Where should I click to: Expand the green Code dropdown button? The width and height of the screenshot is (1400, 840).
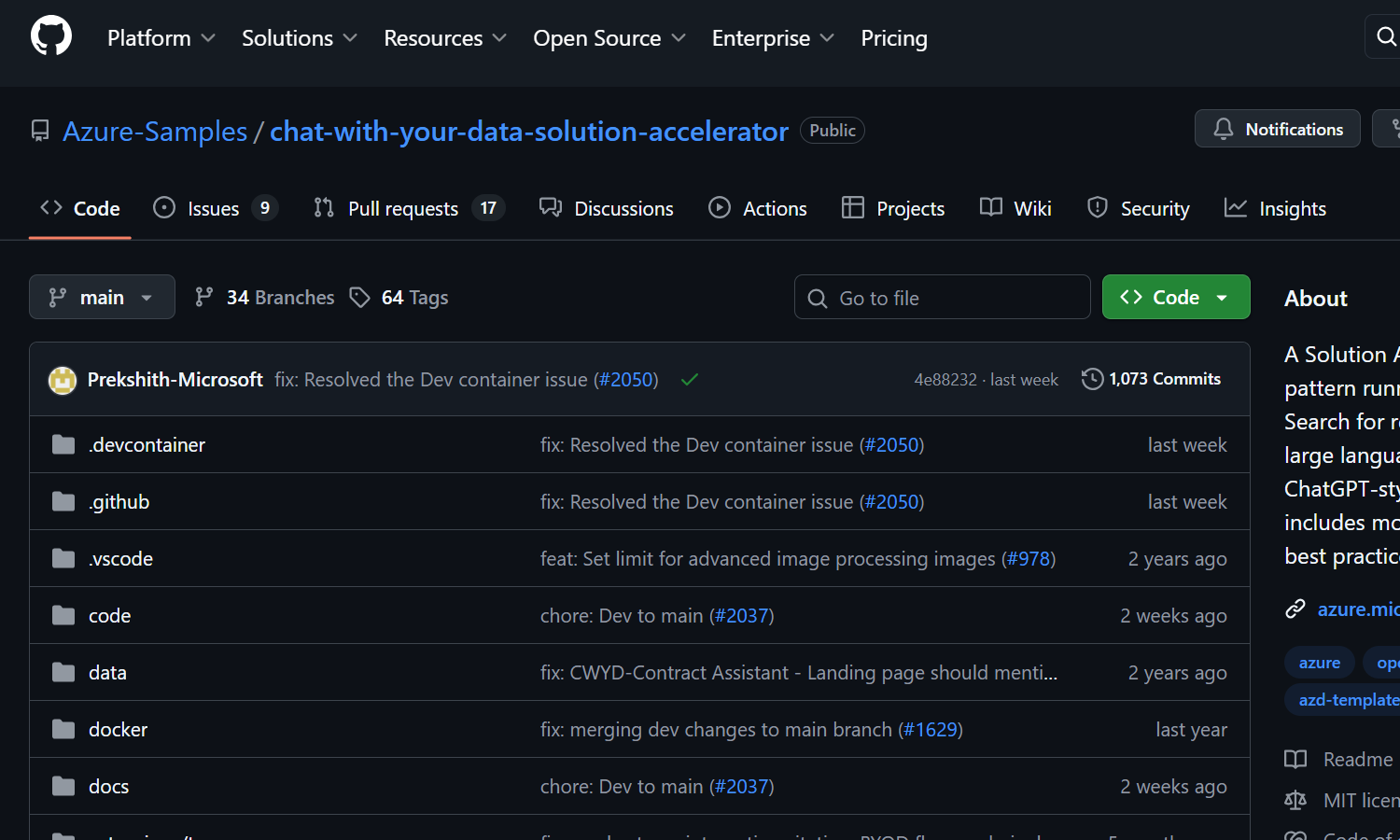coord(1175,298)
